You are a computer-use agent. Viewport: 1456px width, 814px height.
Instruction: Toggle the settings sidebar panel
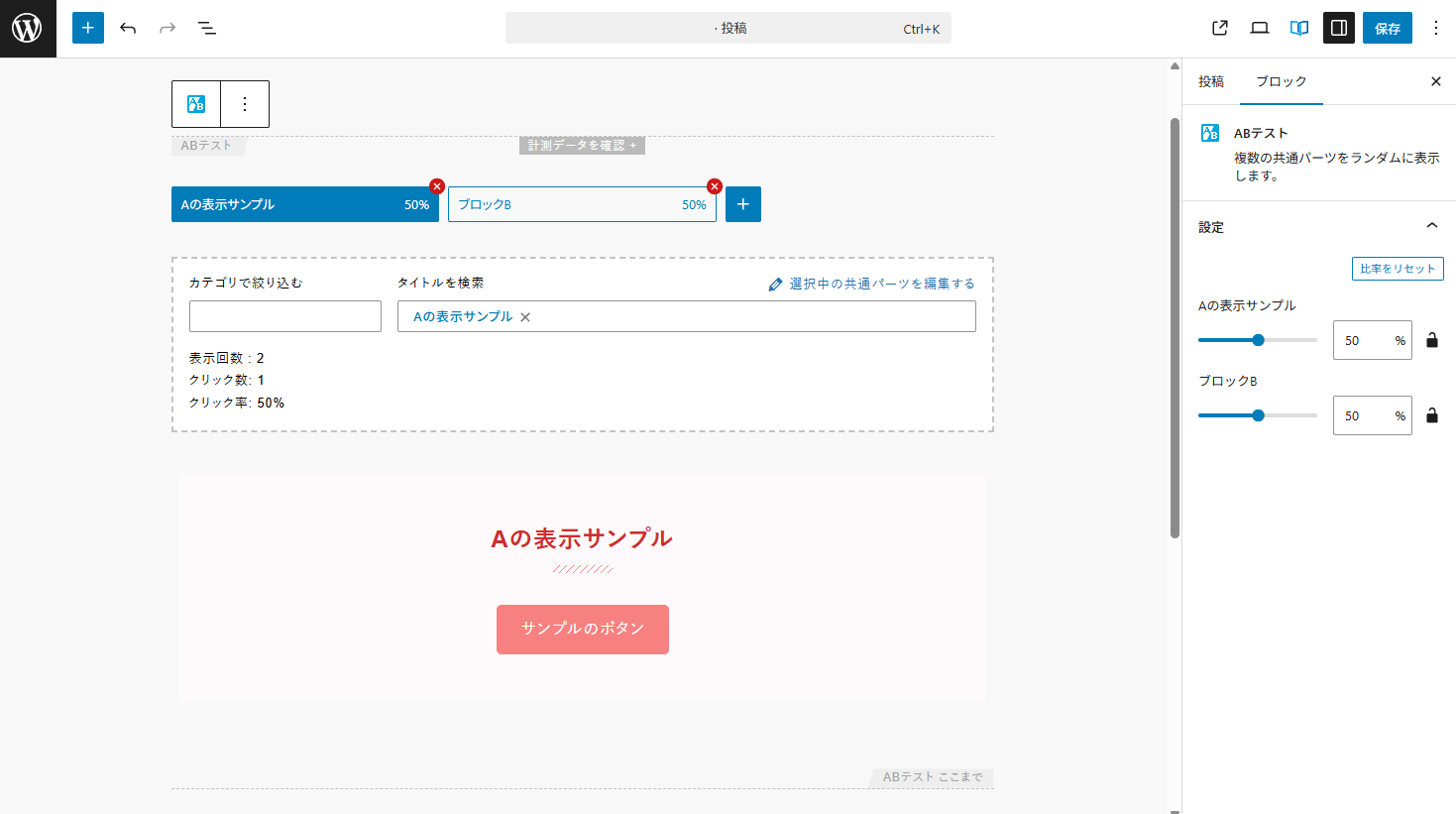point(1339,28)
